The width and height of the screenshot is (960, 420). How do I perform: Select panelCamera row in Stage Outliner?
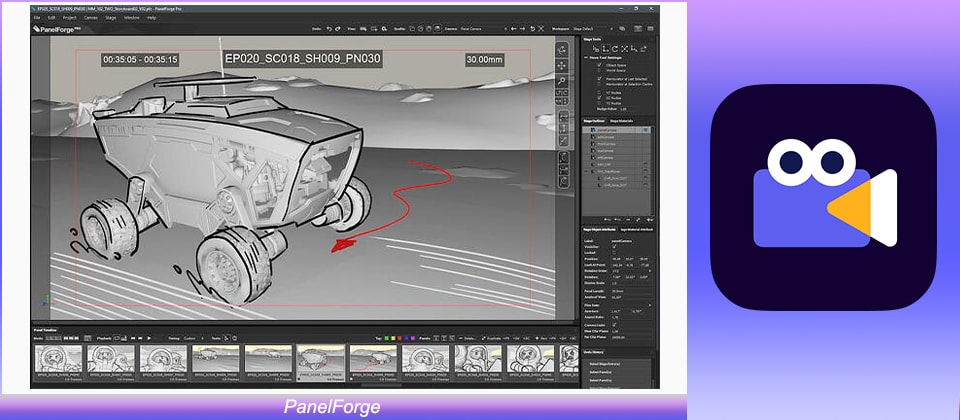tap(616, 130)
